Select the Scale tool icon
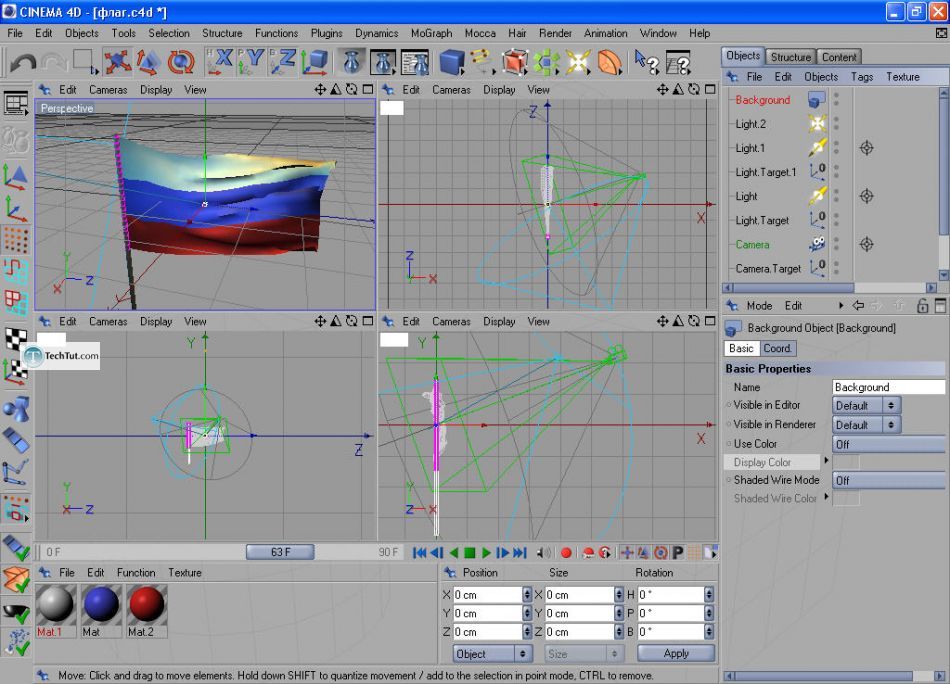The width and height of the screenshot is (950, 684). pos(148,62)
